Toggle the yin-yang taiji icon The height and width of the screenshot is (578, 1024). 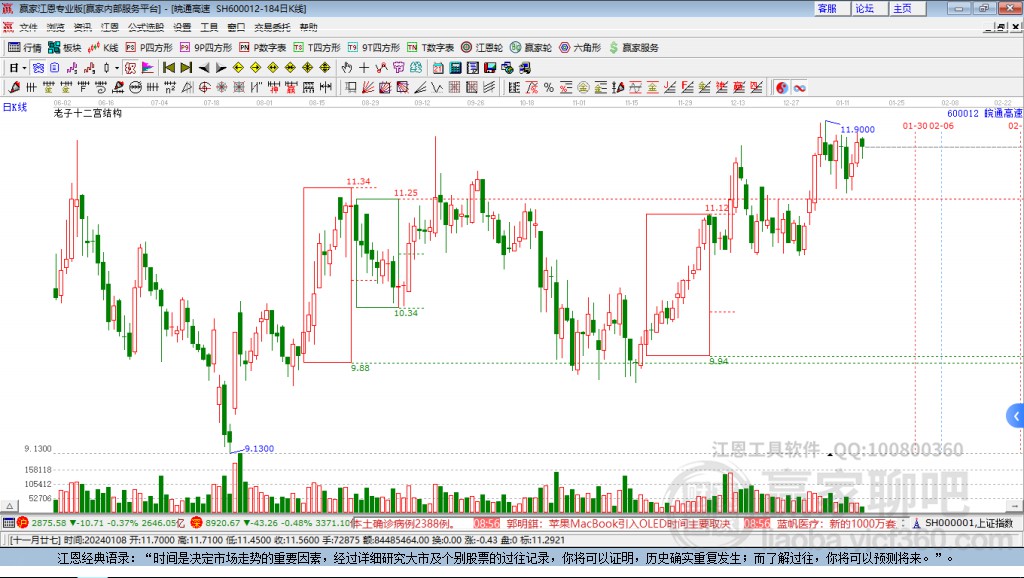tap(782, 88)
